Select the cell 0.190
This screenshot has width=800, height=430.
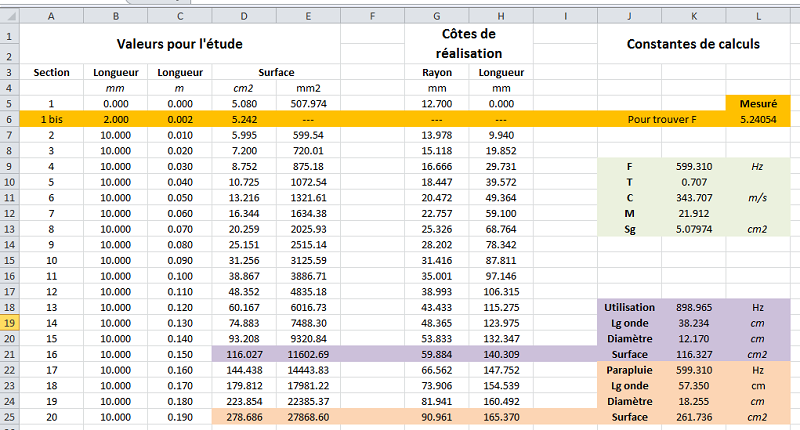click(180, 417)
